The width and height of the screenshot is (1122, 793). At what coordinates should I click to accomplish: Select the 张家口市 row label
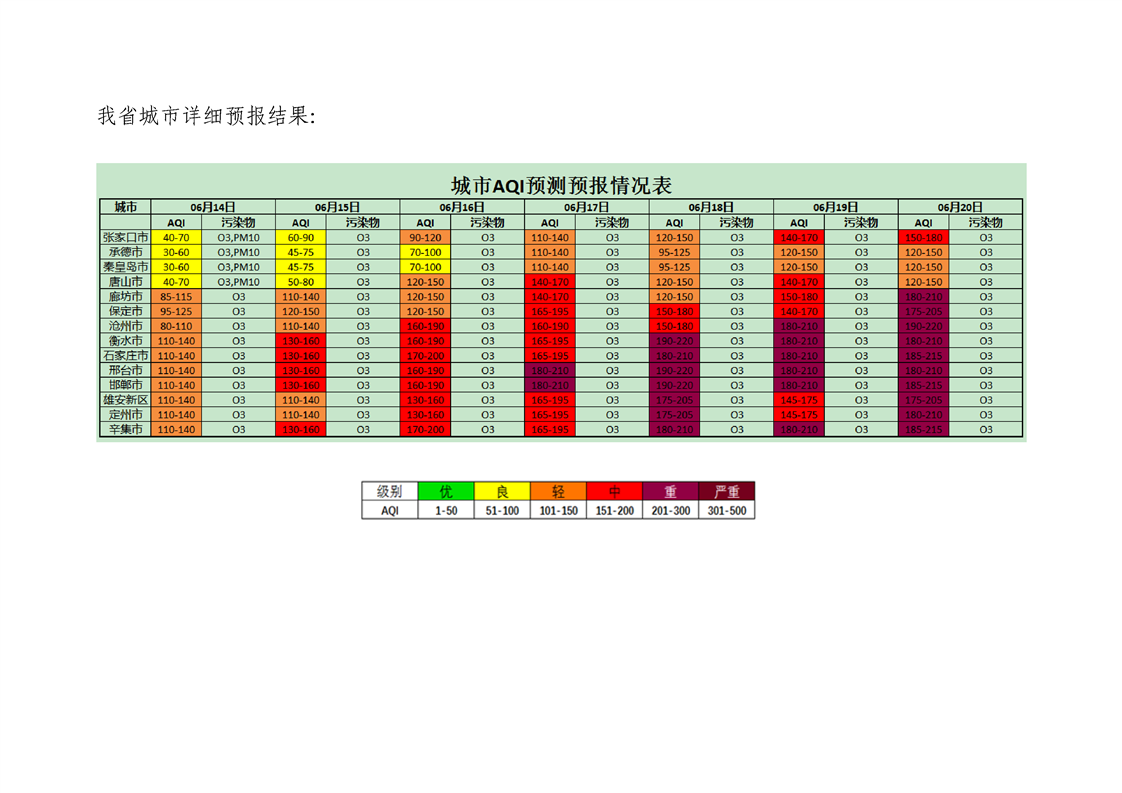(x=125, y=238)
